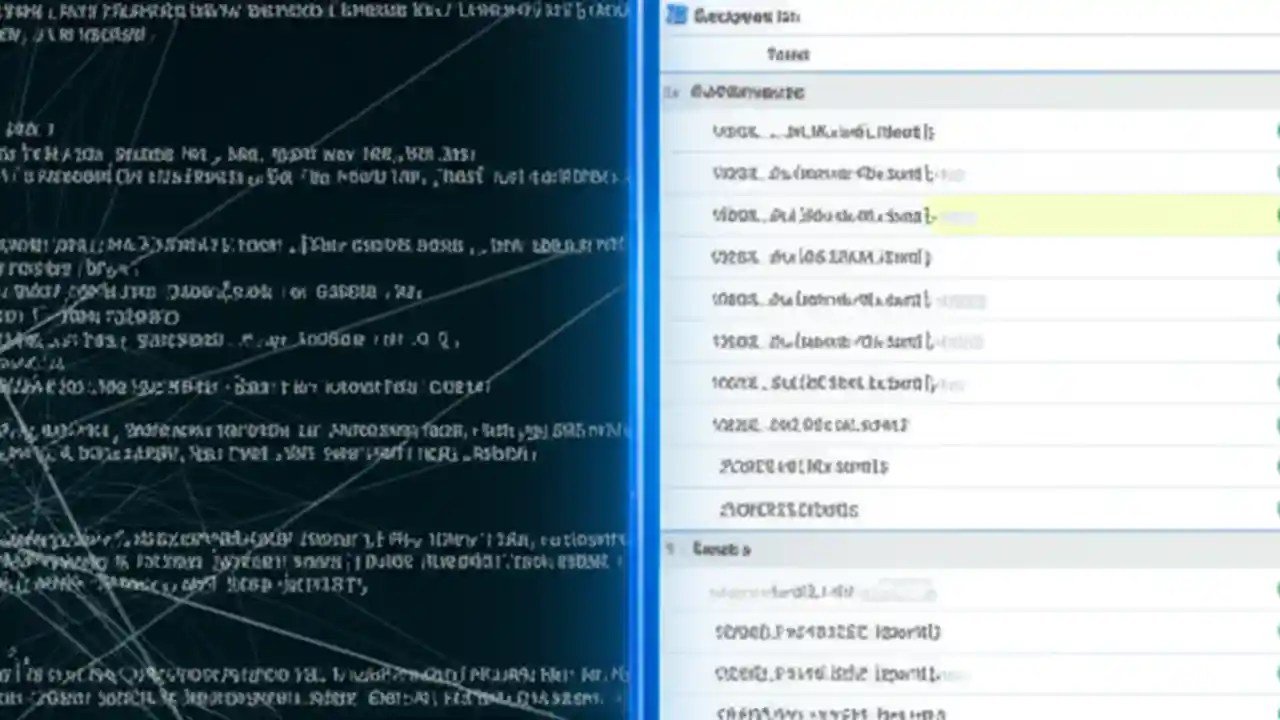Click the Name column header
Screen dimensions: 1280x720
[x=788, y=54]
